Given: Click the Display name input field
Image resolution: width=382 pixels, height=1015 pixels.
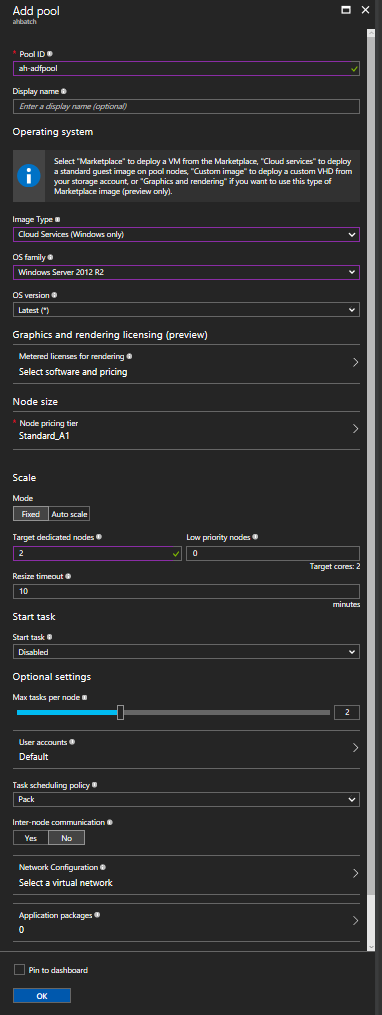Looking at the screenshot, I should tap(186, 106).
